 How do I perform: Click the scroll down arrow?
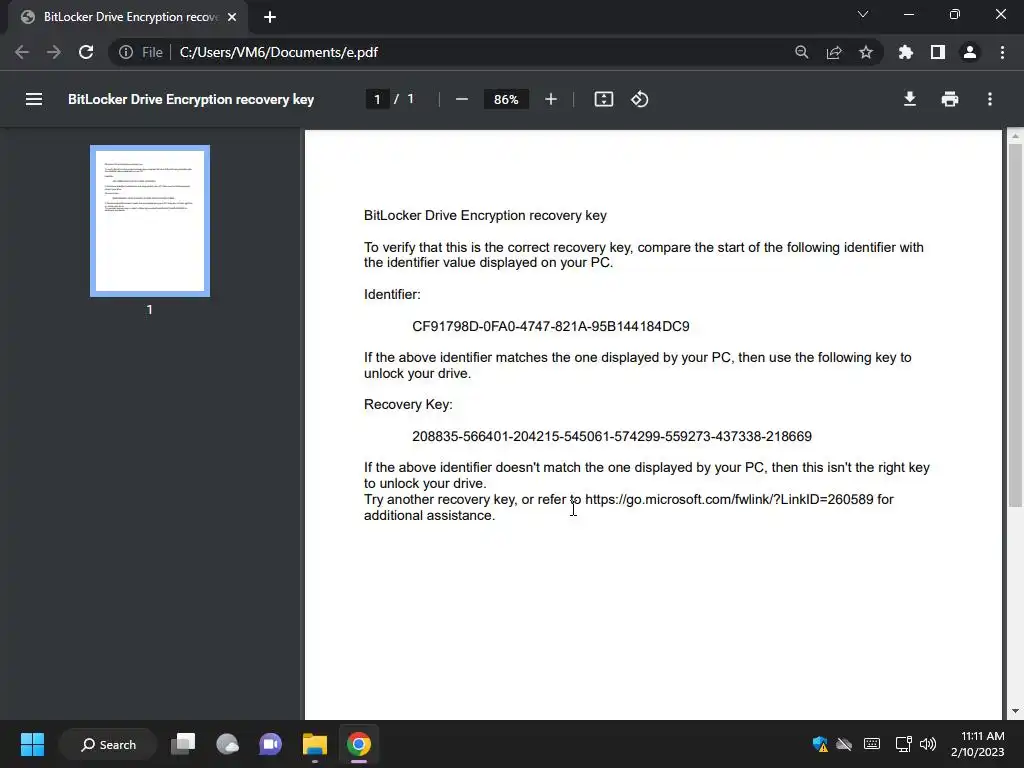coord(1014,711)
